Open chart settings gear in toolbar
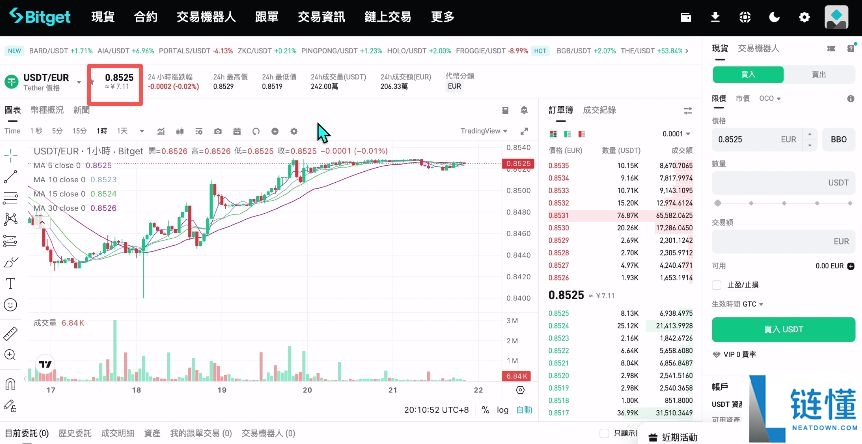Image resolution: width=862 pixels, height=444 pixels. (294, 131)
